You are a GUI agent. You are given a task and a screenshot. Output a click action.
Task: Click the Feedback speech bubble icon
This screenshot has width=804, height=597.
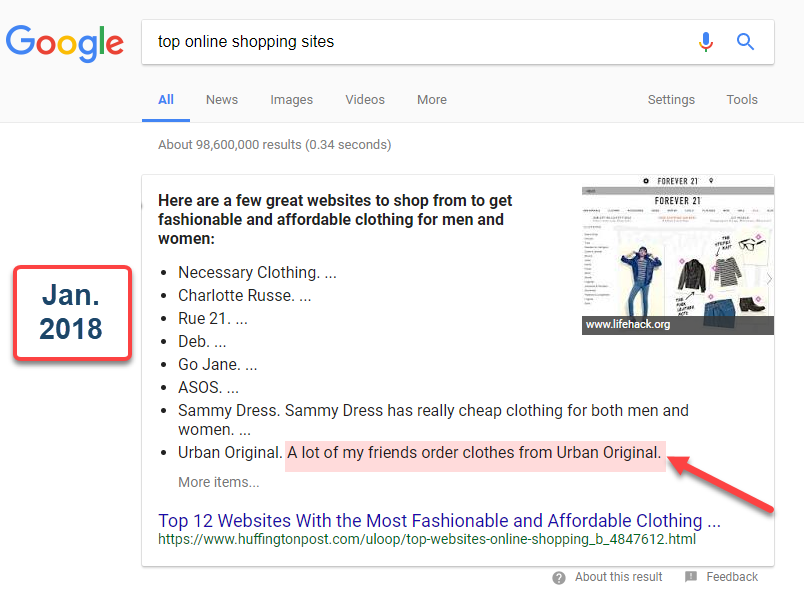coord(691,577)
